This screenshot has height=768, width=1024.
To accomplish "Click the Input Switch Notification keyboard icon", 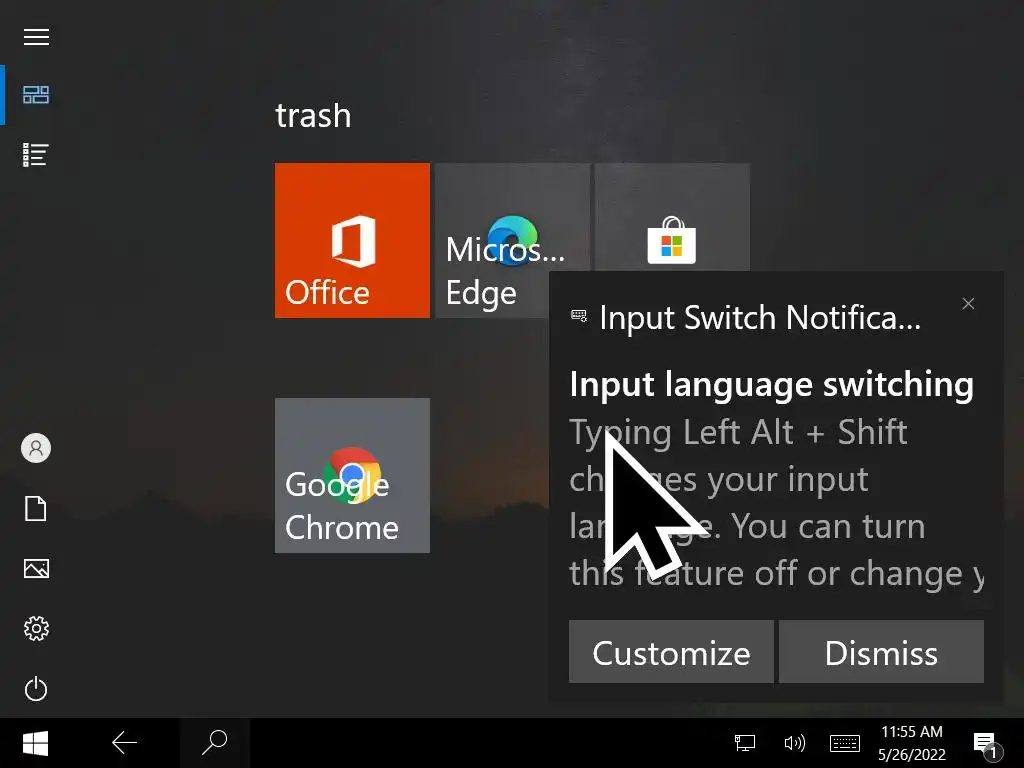I will pyautogui.click(x=579, y=316).
